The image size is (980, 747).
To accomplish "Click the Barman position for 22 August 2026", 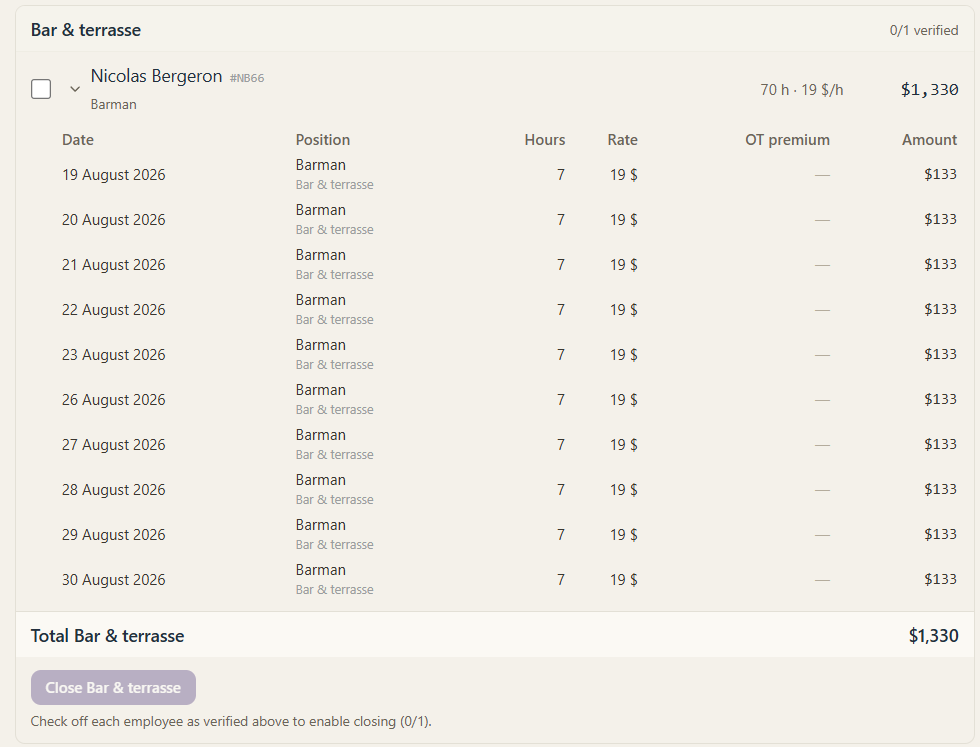I will coord(321,300).
